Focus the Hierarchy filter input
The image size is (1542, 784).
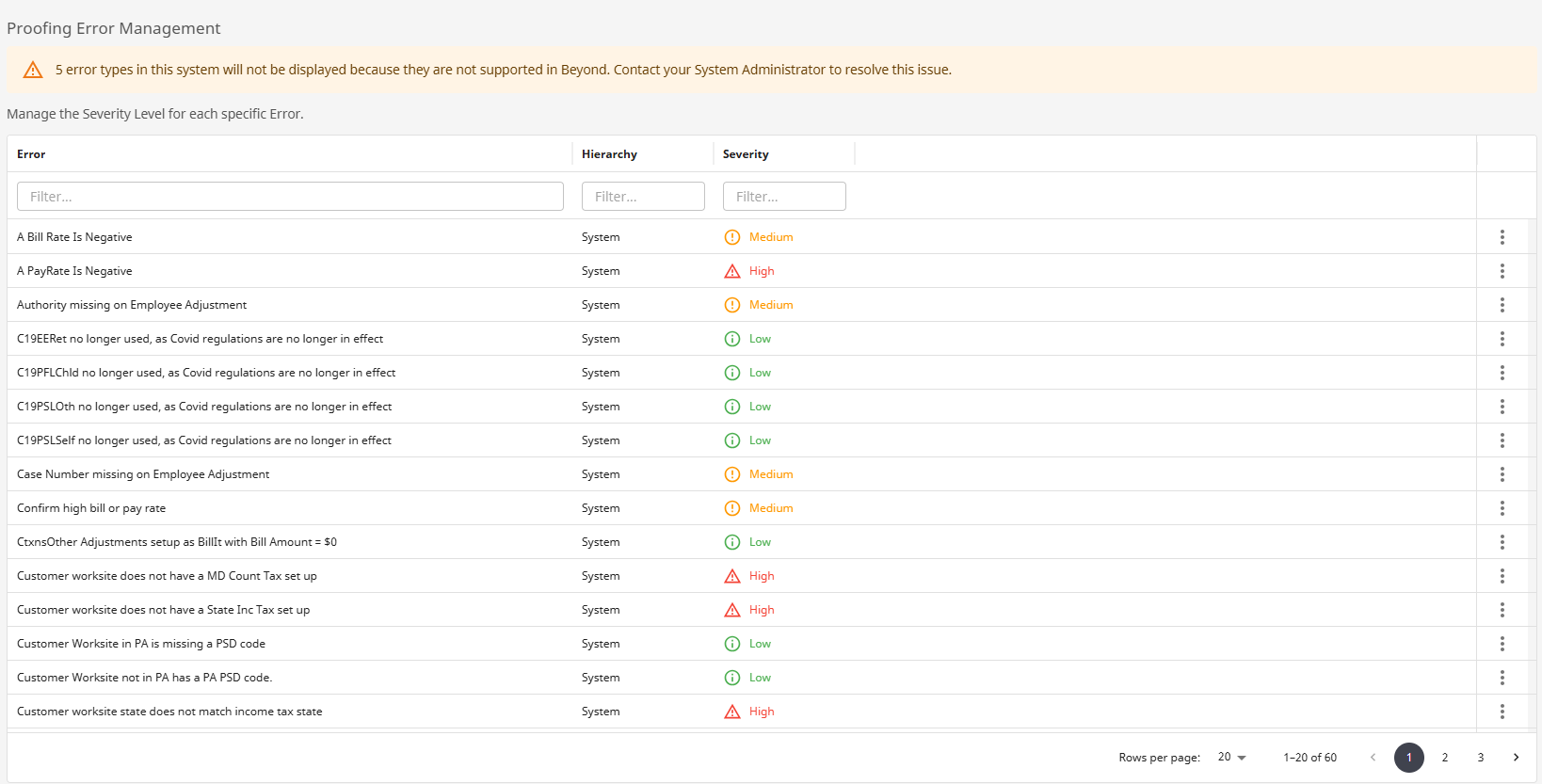643,197
